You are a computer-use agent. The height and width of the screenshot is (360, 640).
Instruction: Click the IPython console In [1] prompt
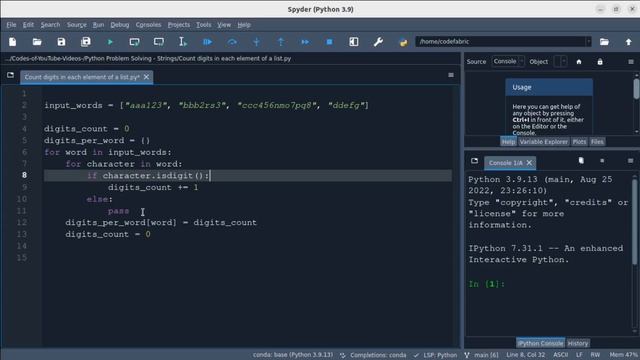487,284
